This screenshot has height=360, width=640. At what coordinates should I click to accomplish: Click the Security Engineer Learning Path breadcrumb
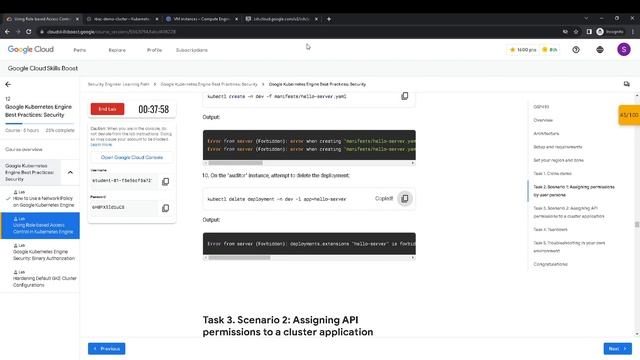pyautogui.click(x=119, y=84)
